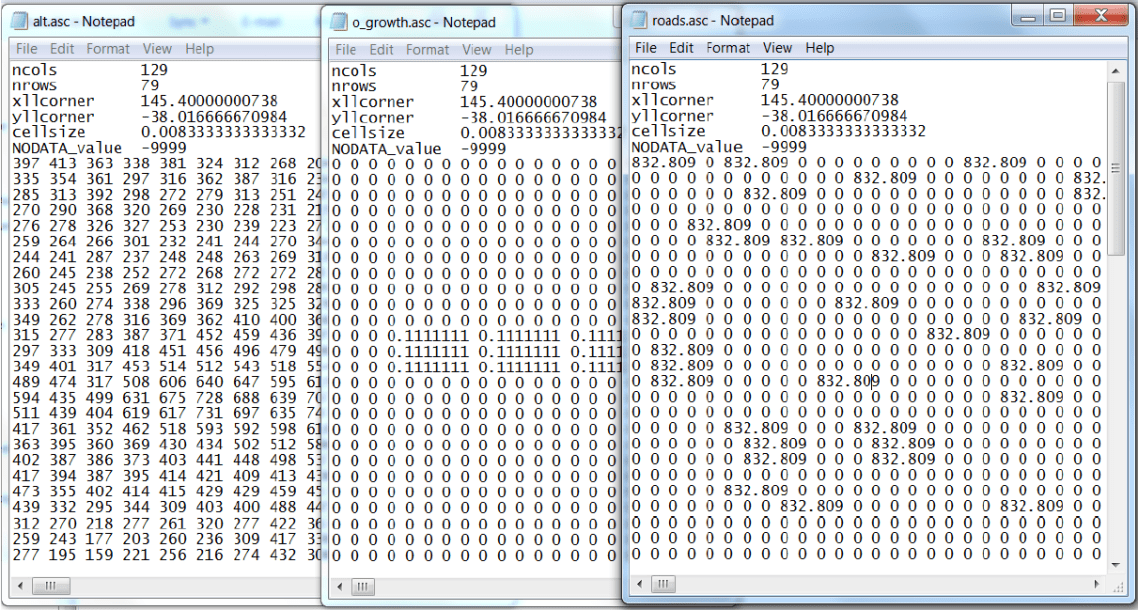Click left scroll arrow in alt.asc window
The width and height of the screenshot is (1138, 610).
pos(18,585)
